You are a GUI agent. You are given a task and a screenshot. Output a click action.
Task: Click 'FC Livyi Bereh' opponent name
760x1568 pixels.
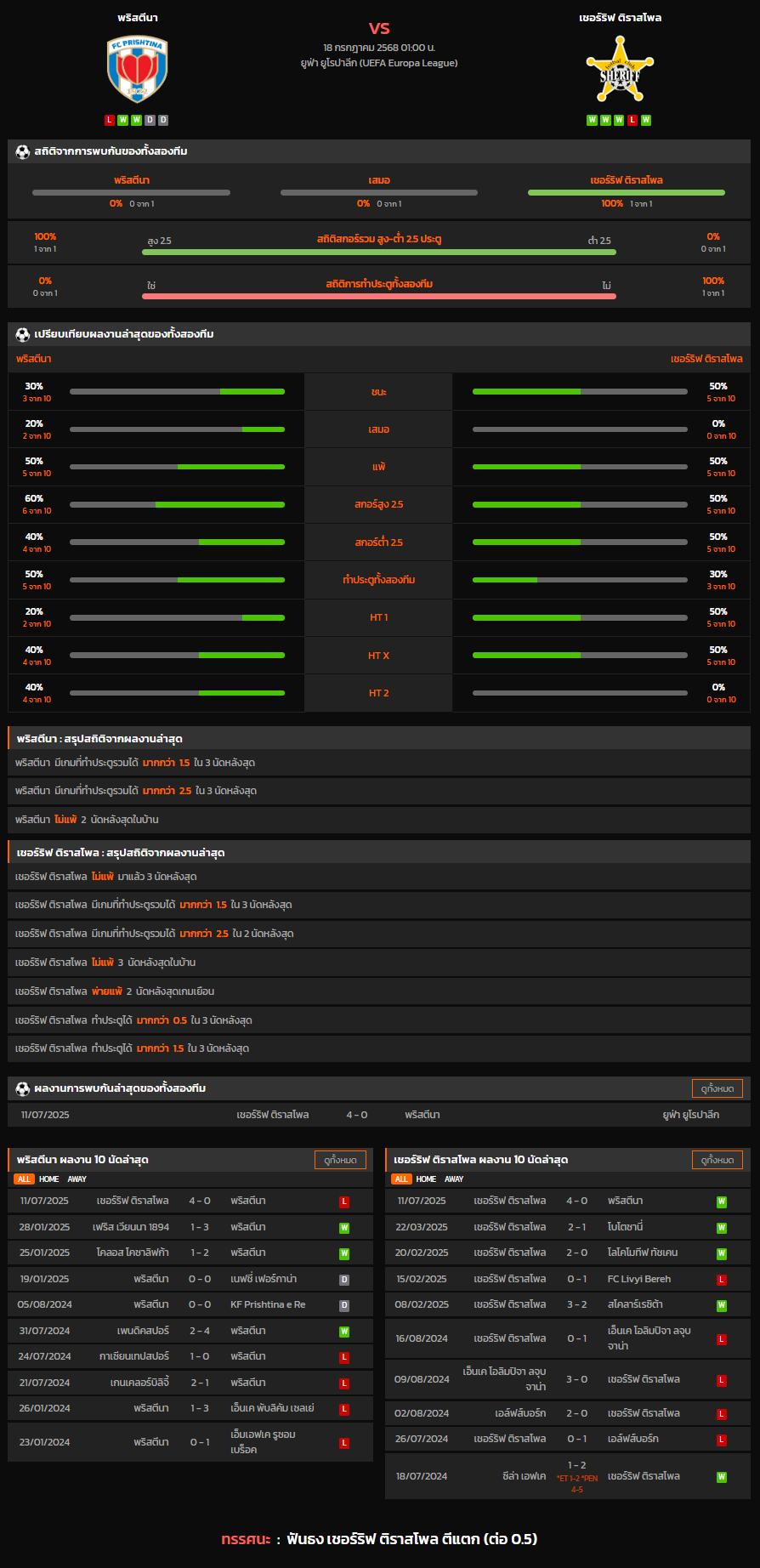639,1279
